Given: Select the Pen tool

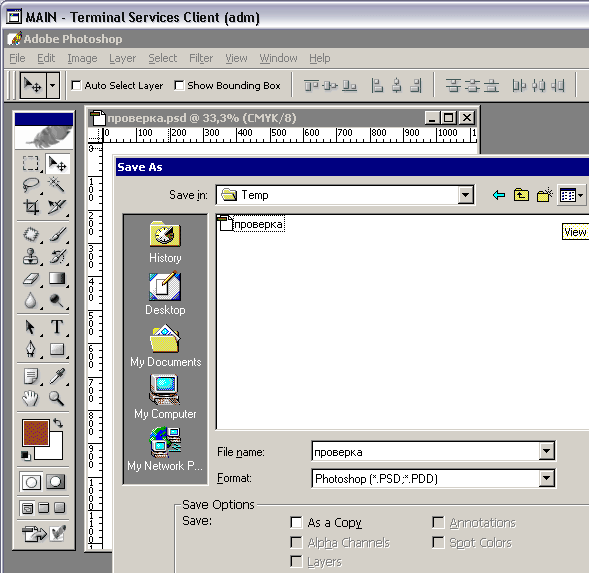Looking at the screenshot, I should point(31,349).
